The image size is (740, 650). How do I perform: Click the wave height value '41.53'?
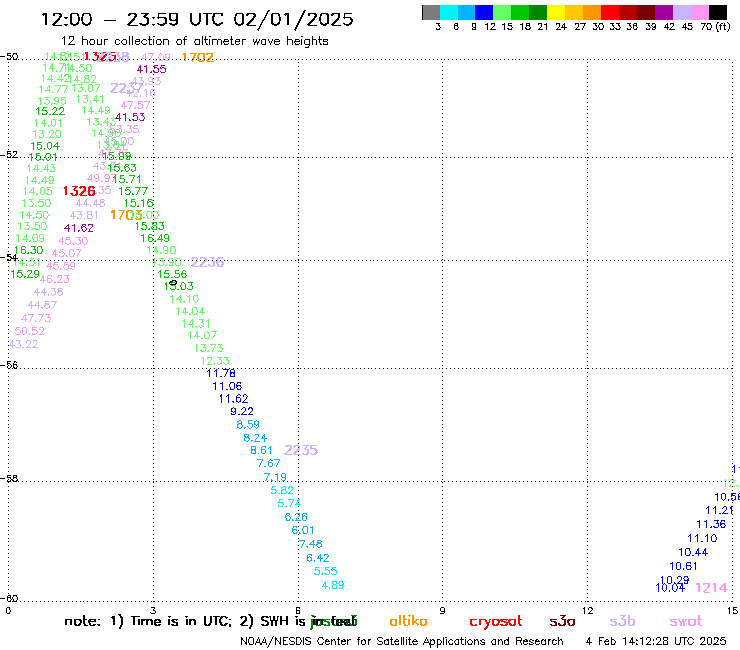(x=130, y=117)
